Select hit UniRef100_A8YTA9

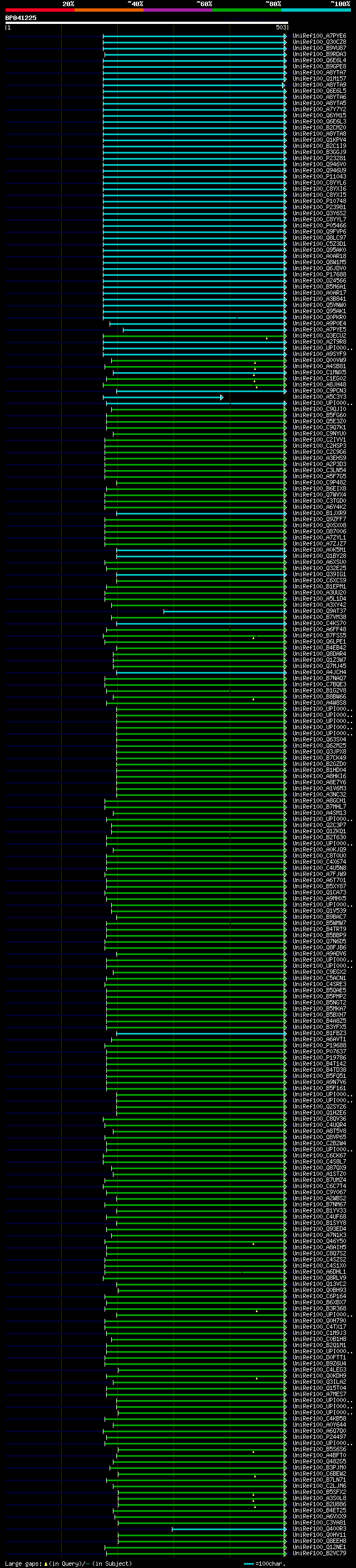pyautogui.click(x=319, y=85)
